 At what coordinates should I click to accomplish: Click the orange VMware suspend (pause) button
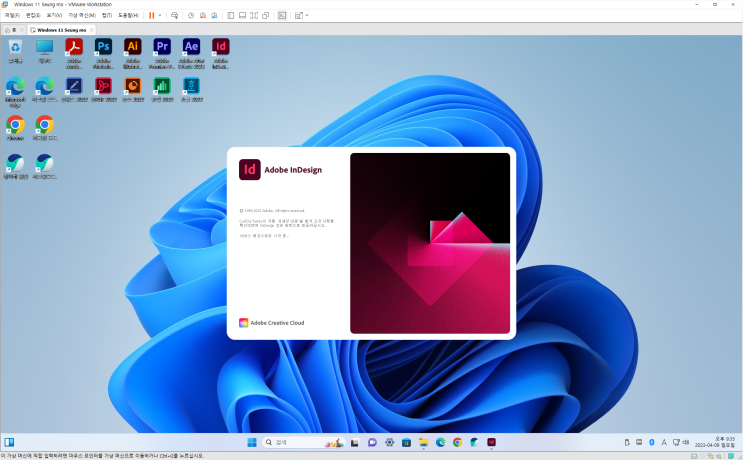click(152, 16)
